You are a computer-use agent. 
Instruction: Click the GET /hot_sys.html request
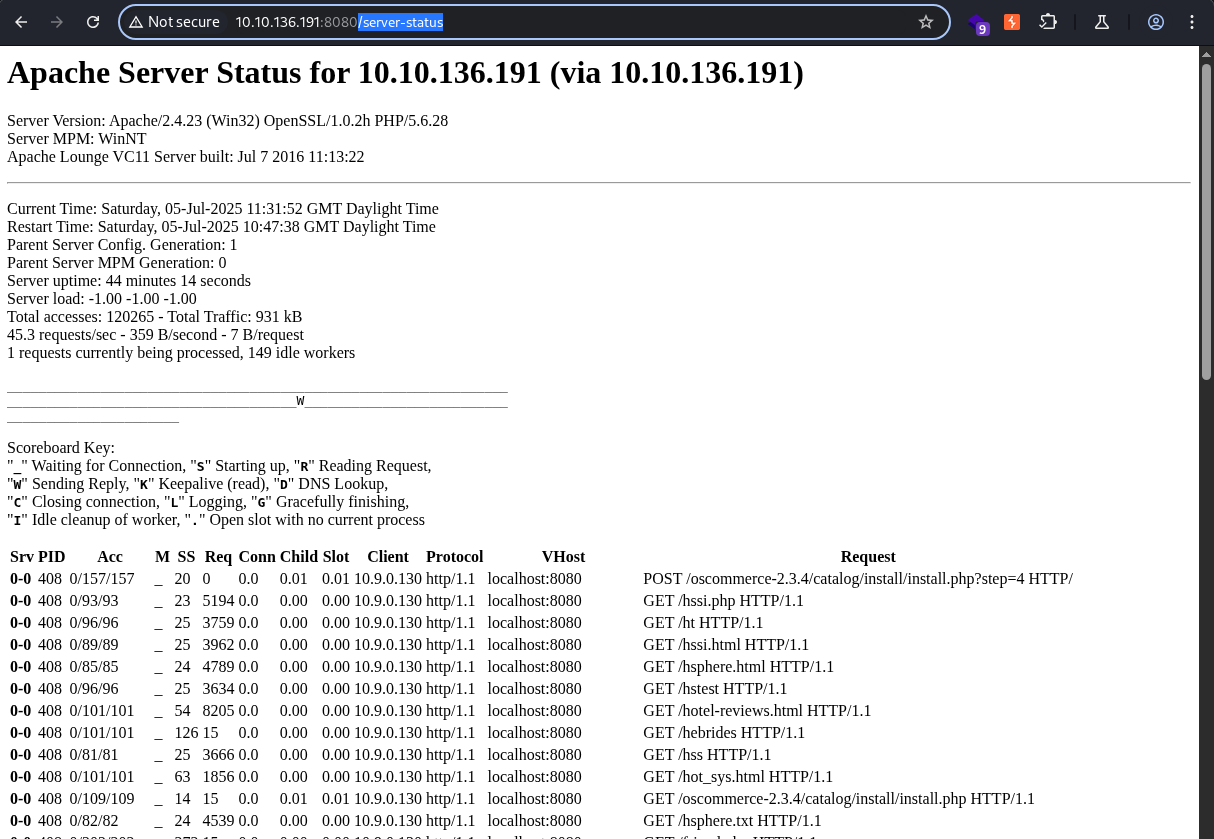tap(738, 777)
